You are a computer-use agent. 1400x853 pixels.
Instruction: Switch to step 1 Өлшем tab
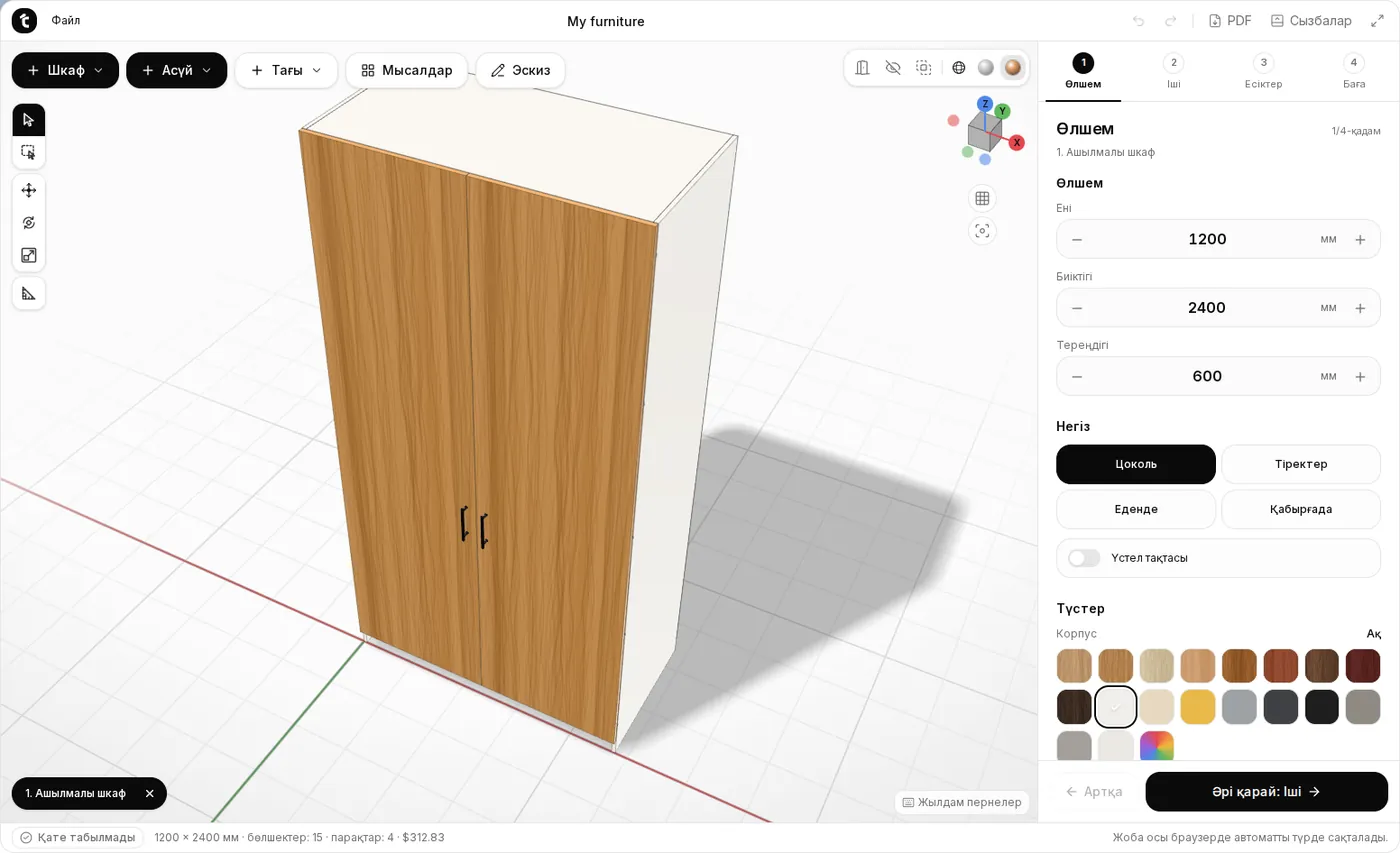pyautogui.click(x=1083, y=72)
